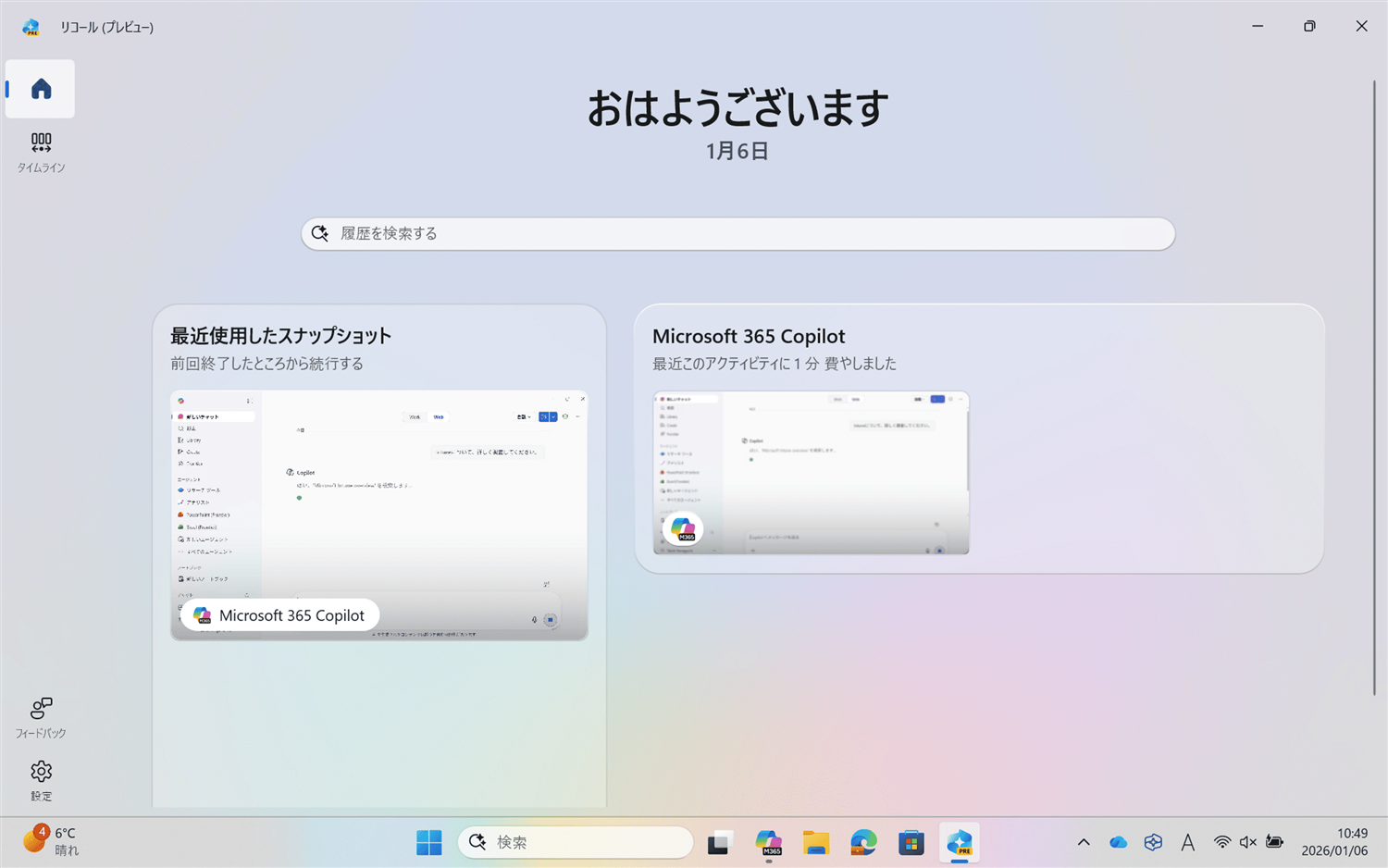
Task: Minimize the Recall window
Action: pos(1258,26)
